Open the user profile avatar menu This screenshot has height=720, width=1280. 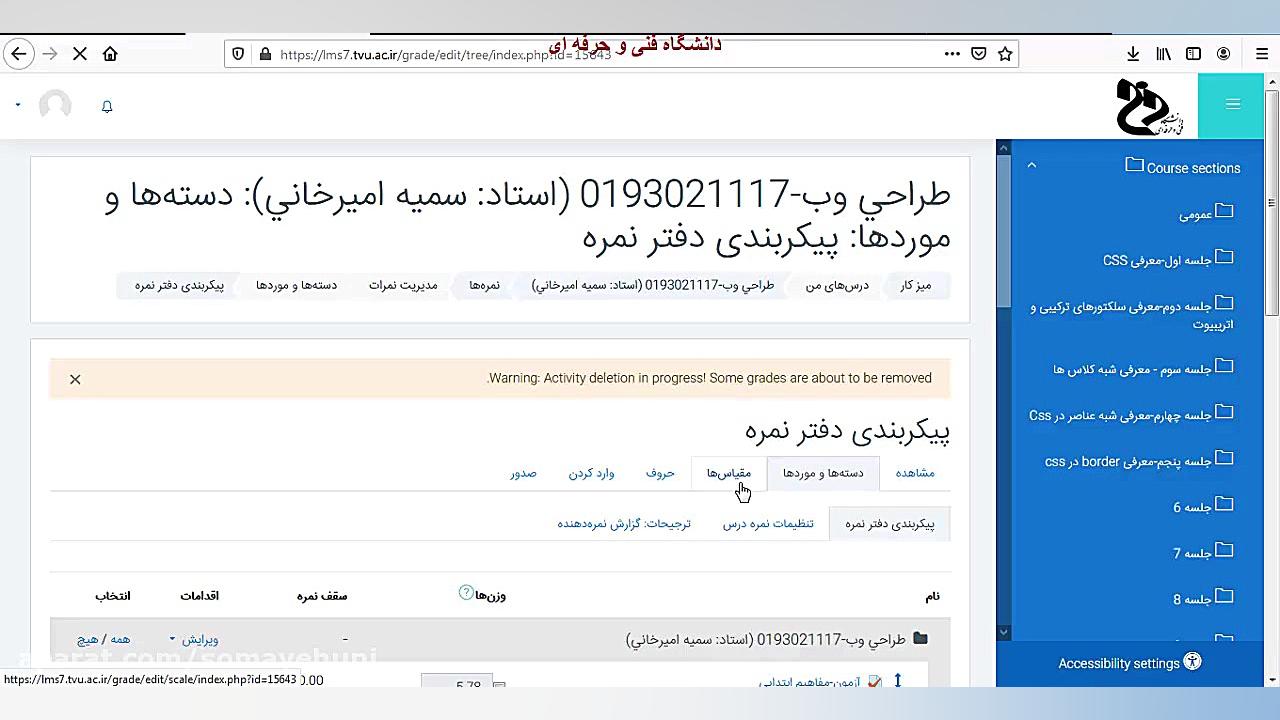[x=55, y=106]
